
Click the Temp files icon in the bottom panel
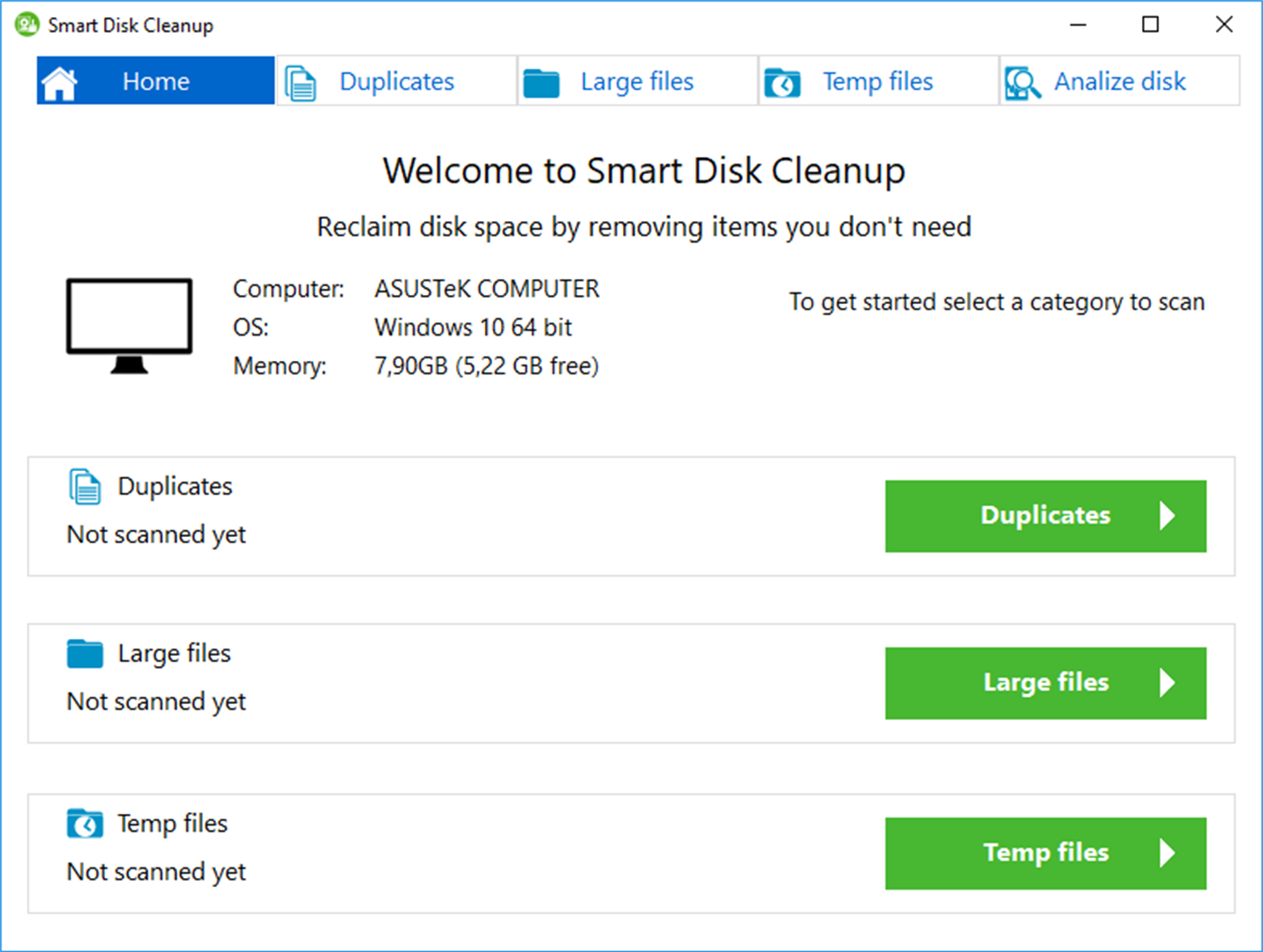pyautogui.click(x=83, y=822)
